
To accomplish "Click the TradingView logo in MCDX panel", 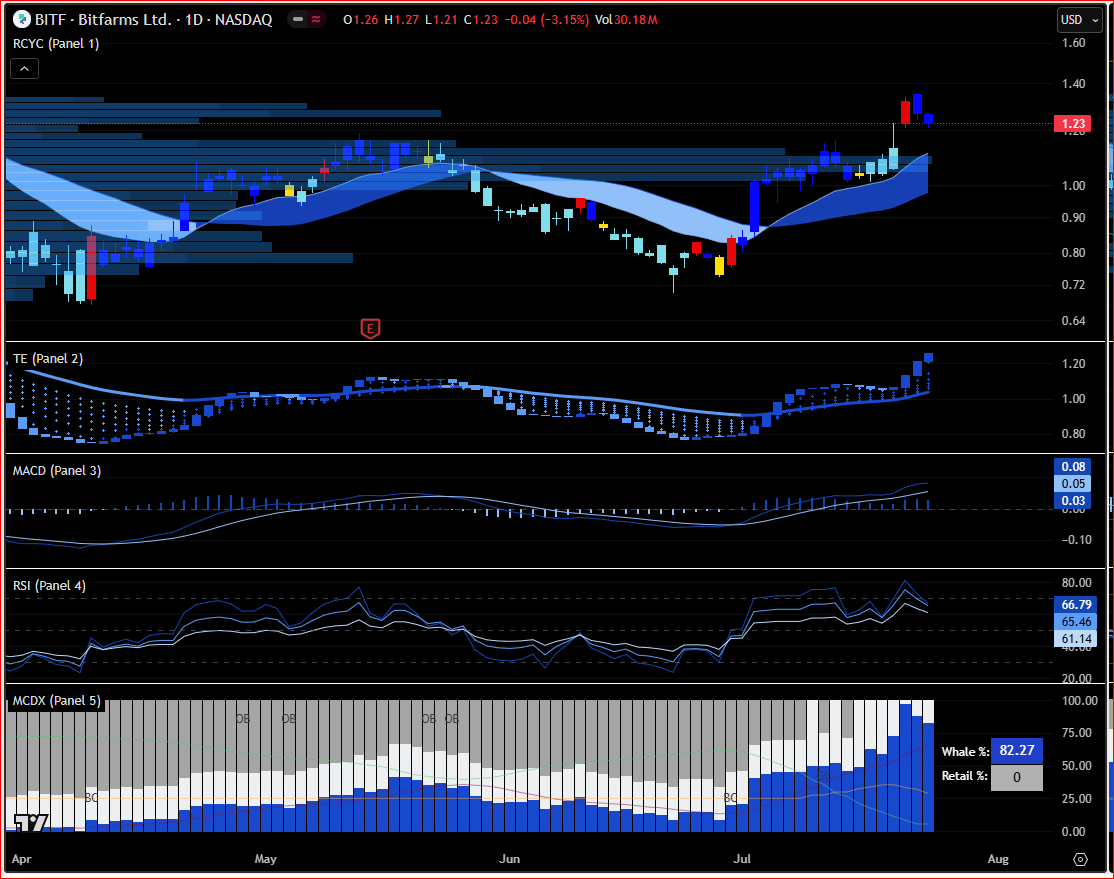I will [31, 823].
